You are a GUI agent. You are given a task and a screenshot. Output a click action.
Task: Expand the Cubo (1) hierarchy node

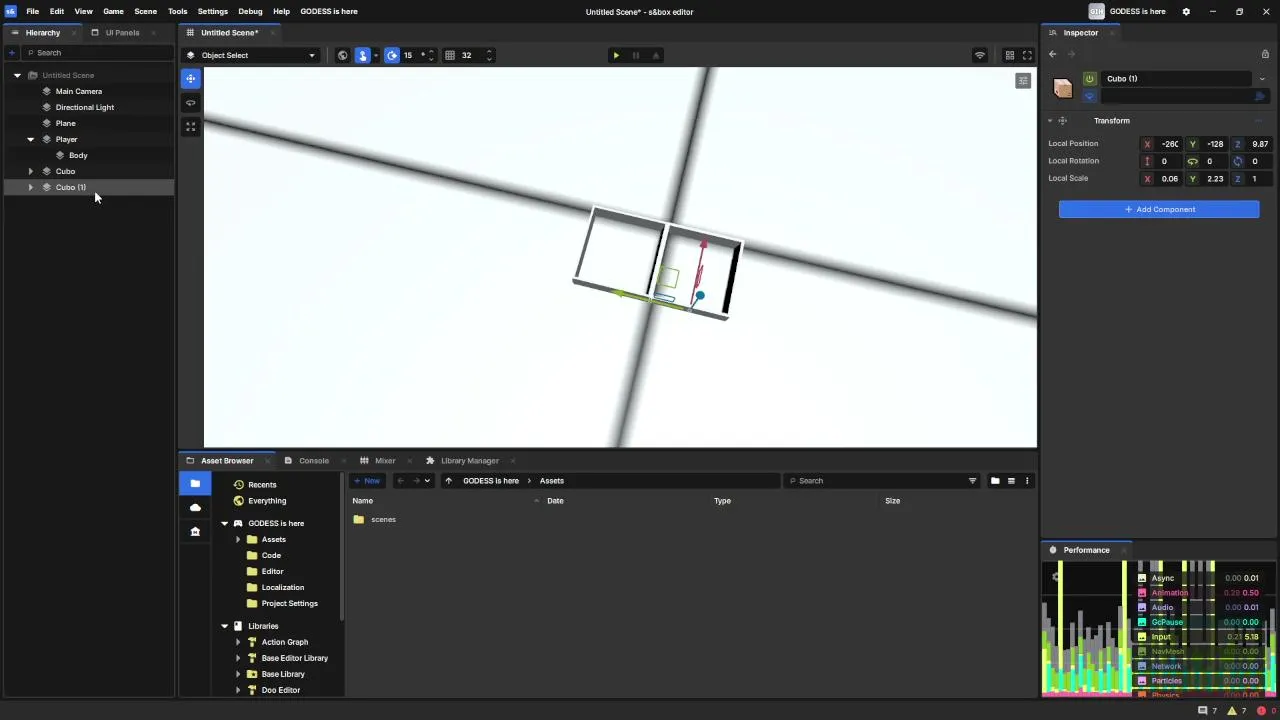tap(30, 187)
